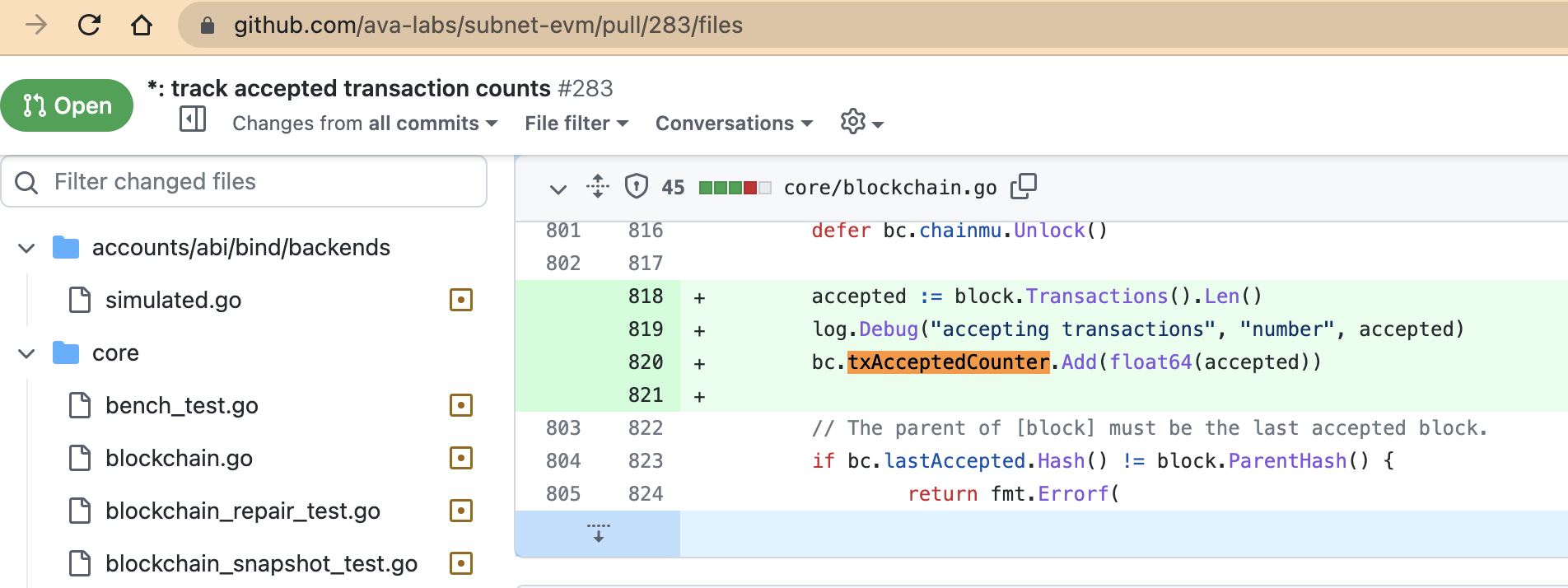Expand all lines in blockchain.go diff

click(598, 187)
